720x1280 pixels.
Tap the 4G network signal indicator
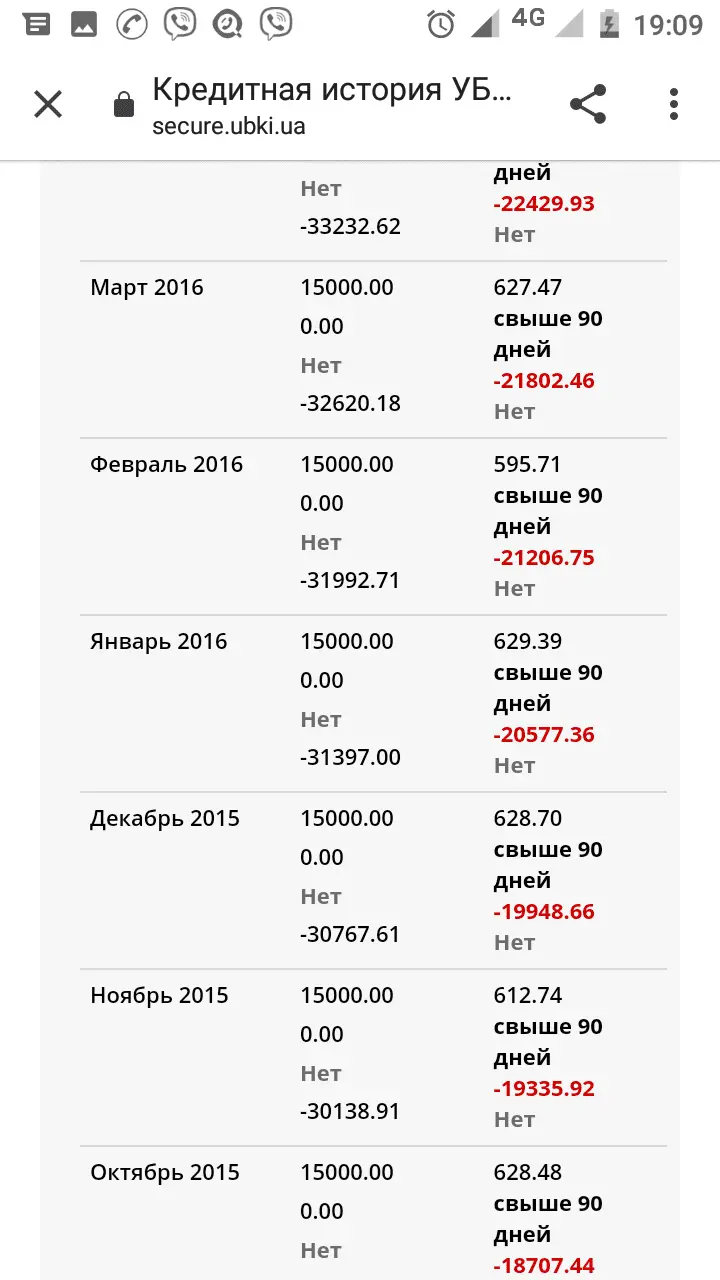[528, 19]
